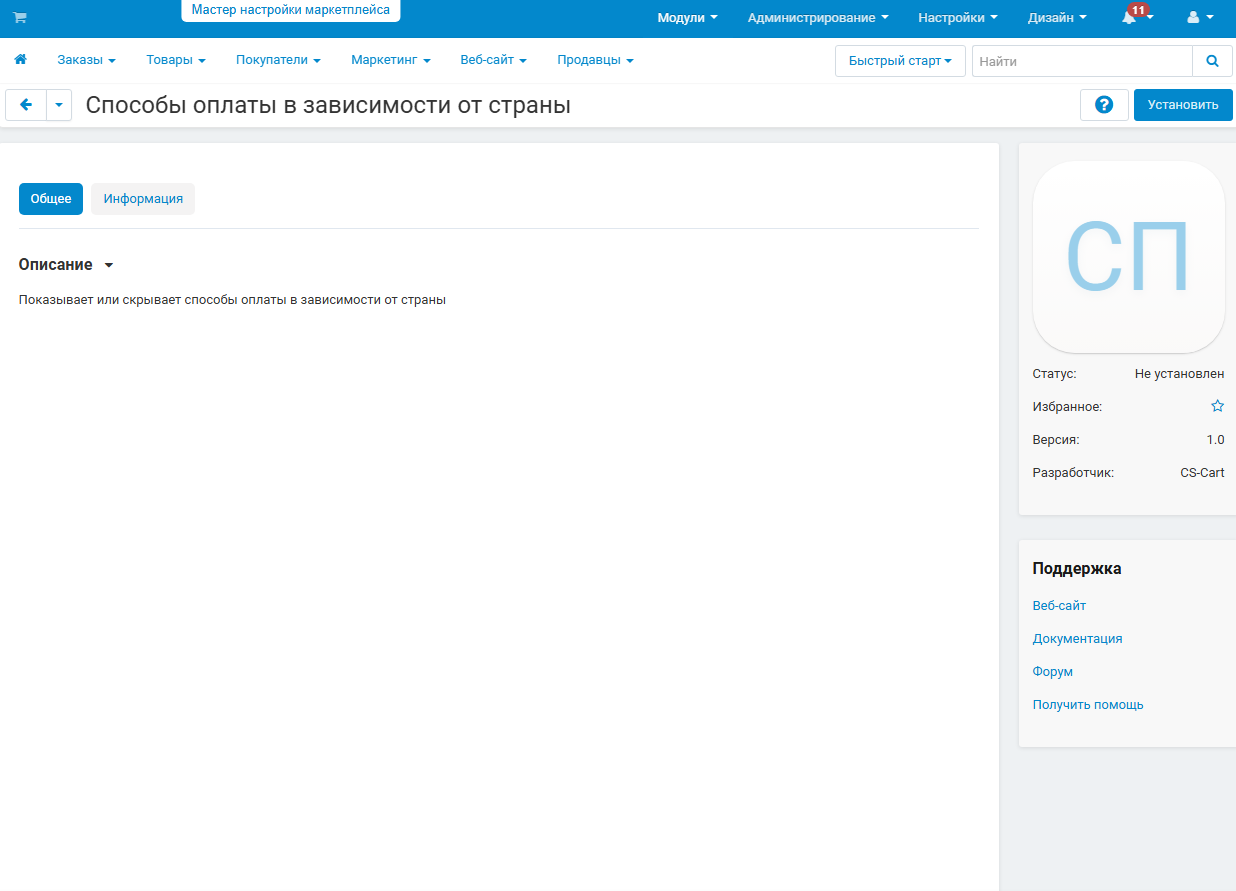The height and width of the screenshot is (891, 1236).
Task: Open the Товары menu
Action: coord(175,60)
